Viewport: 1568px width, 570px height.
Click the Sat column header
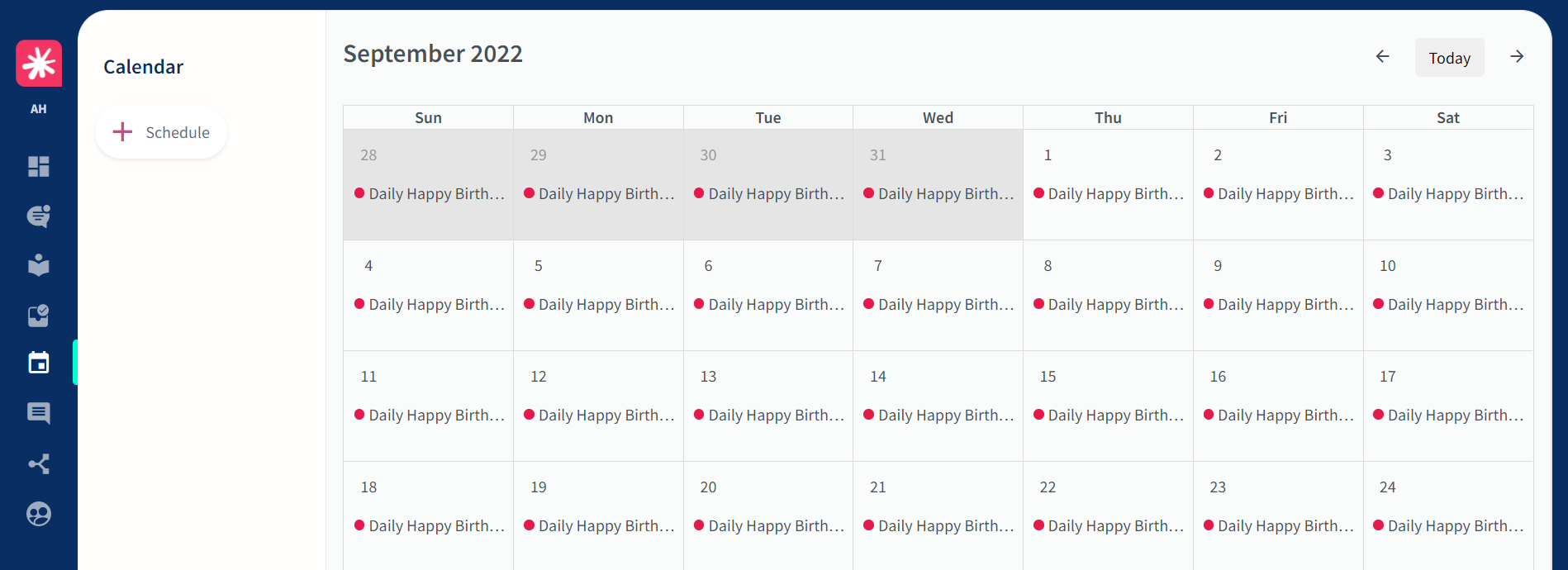[1448, 117]
